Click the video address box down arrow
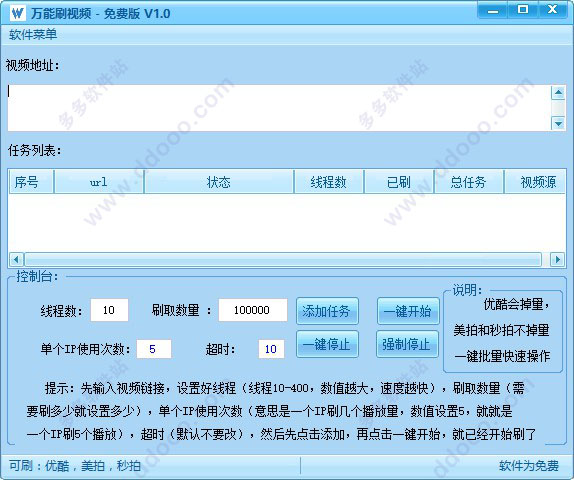The height and width of the screenshot is (480, 574). 558,123
